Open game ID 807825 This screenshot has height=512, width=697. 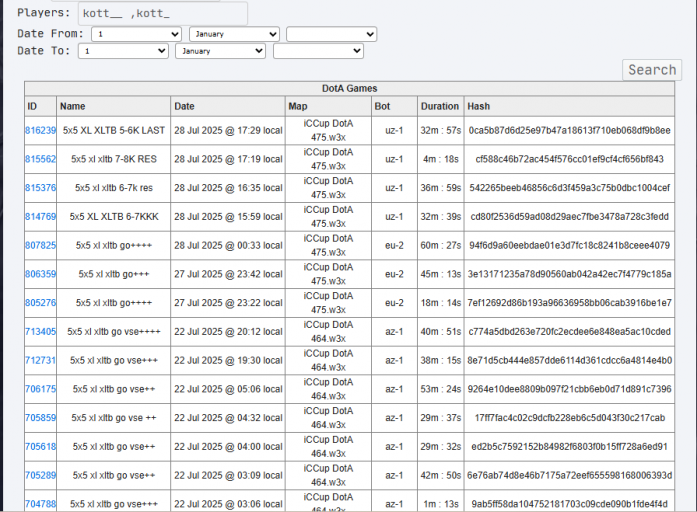tap(40, 245)
